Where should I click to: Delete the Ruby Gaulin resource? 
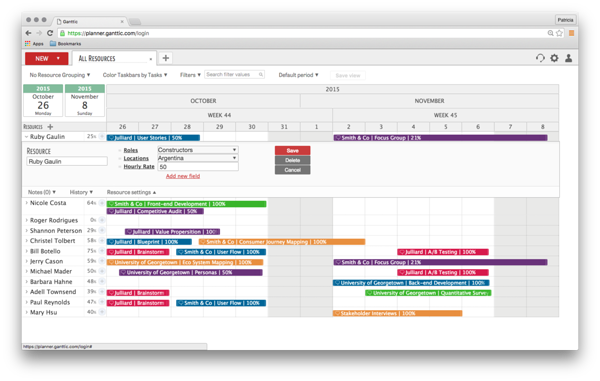tap(292, 160)
